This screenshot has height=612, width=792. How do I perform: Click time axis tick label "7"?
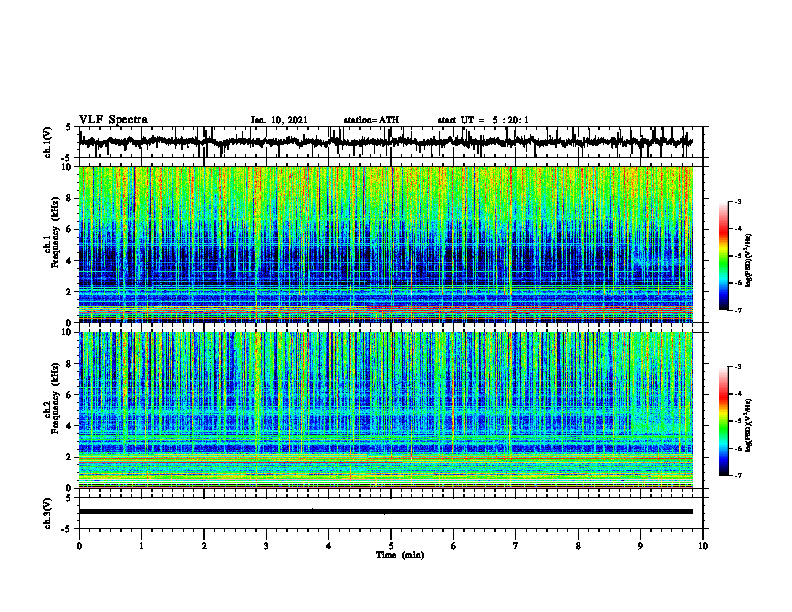[516, 546]
